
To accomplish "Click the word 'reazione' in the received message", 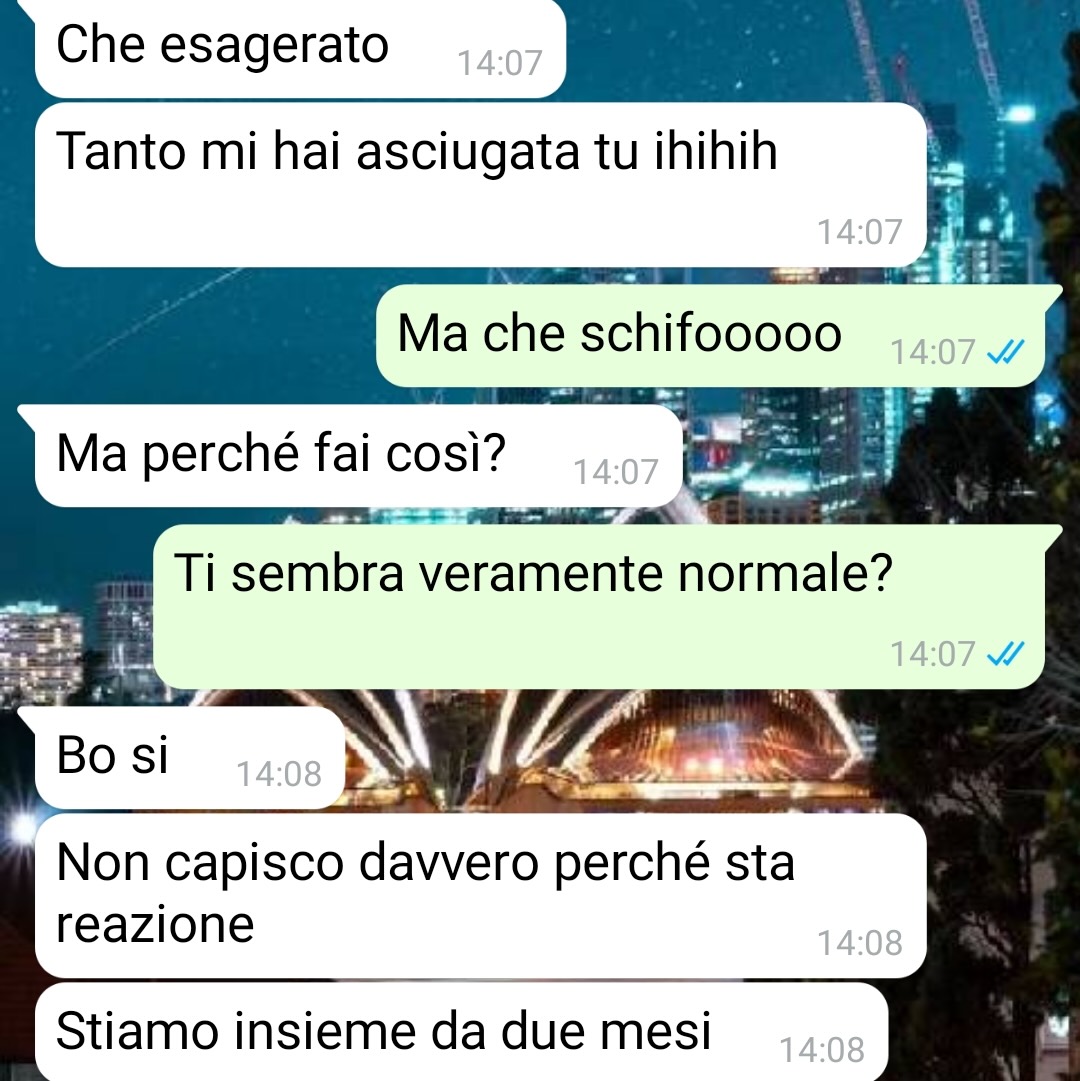I will pyautogui.click(x=155, y=925).
